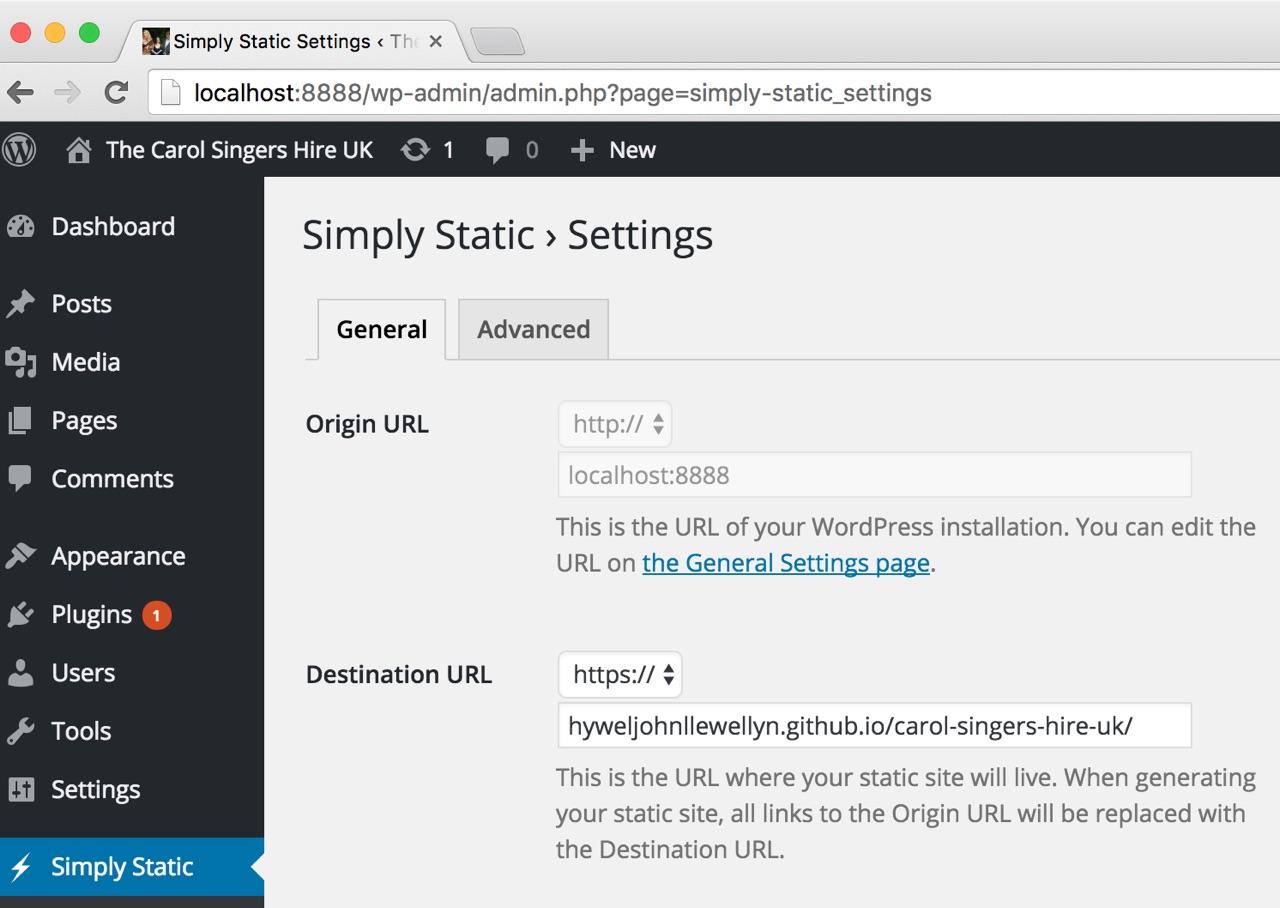Image resolution: width=1280 pixels, height=908 pixels.
Task: Click the Media icon in sidebar
Action: tap(20, 362)
